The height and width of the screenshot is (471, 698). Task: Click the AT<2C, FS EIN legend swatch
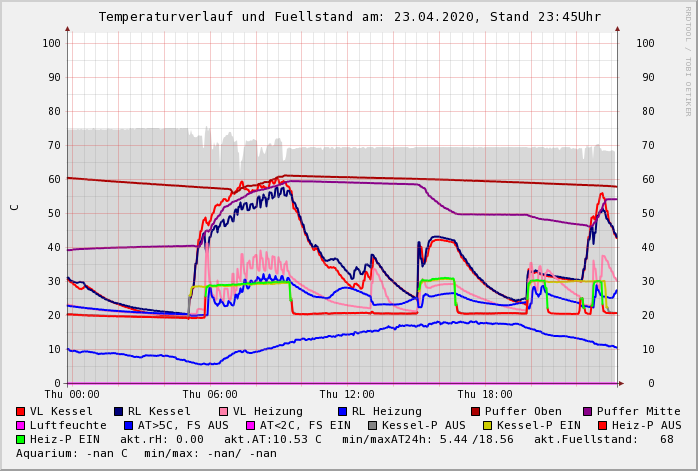coord(252,425)
